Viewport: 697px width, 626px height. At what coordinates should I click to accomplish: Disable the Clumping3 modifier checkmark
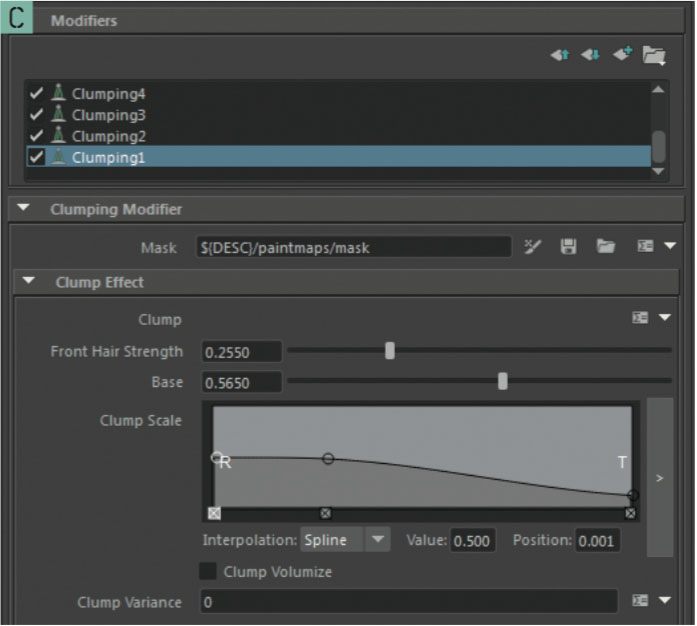(x=36, y=114)
